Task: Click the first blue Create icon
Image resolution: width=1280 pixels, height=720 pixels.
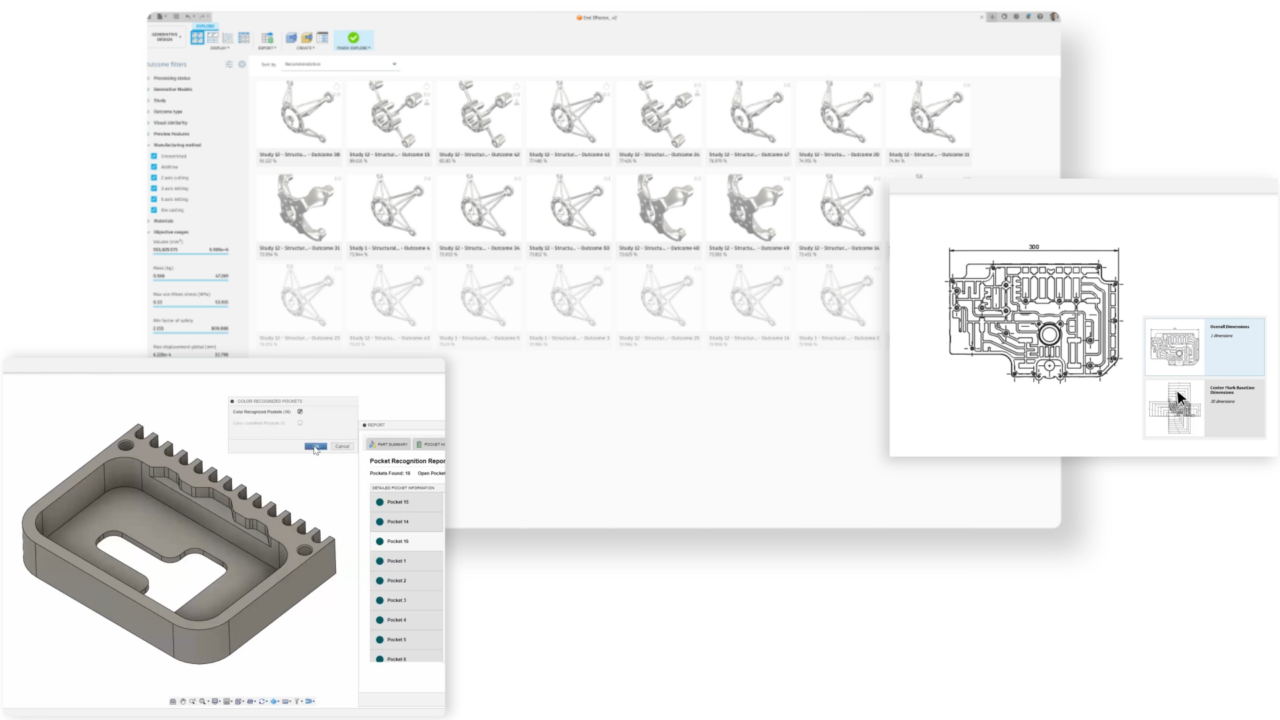Action: pos(291,38)
